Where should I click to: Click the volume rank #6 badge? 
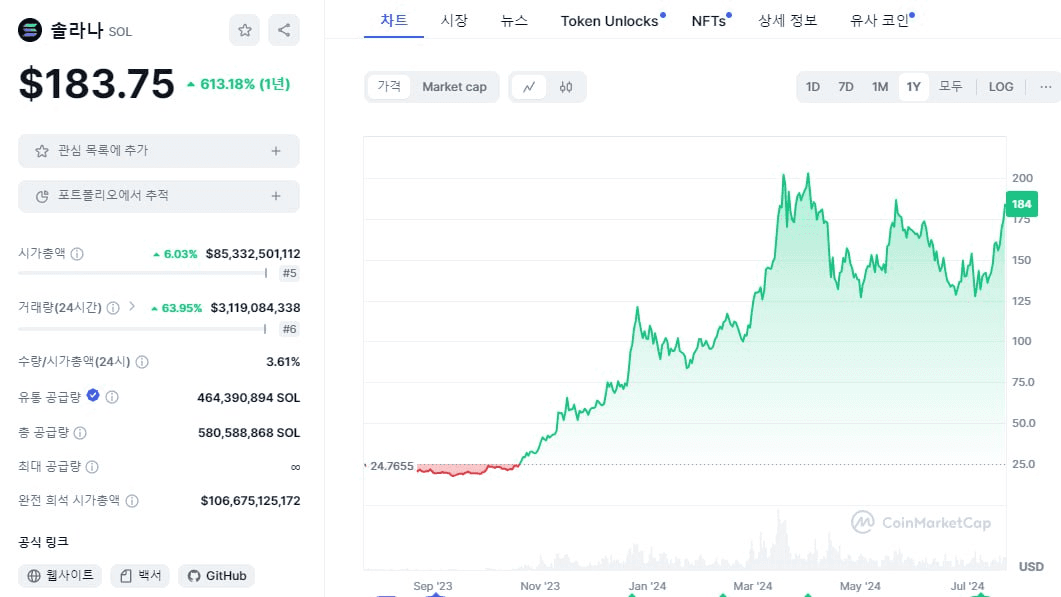pos(290,329)
